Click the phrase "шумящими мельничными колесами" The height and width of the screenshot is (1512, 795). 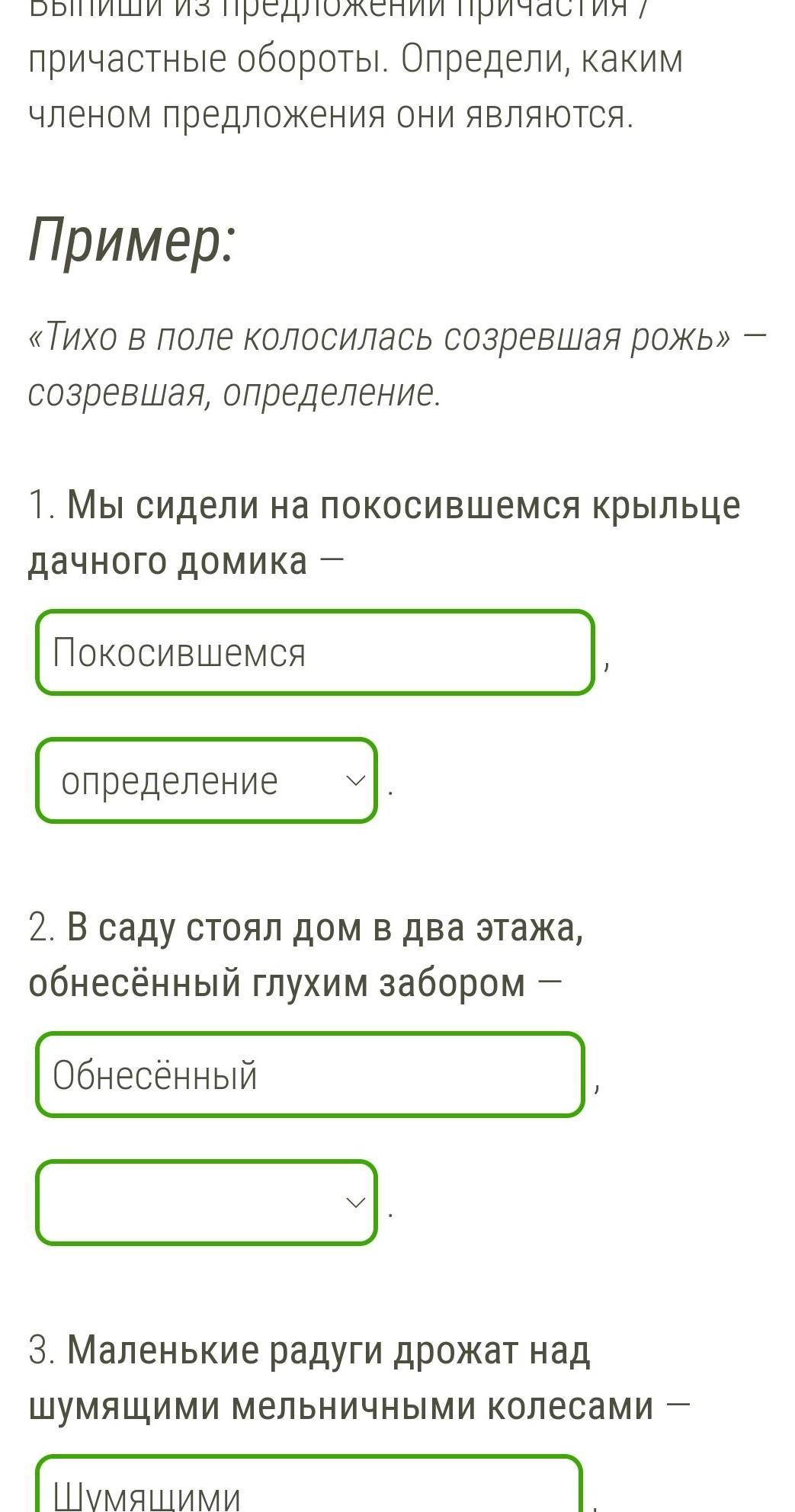point(341,1406)
